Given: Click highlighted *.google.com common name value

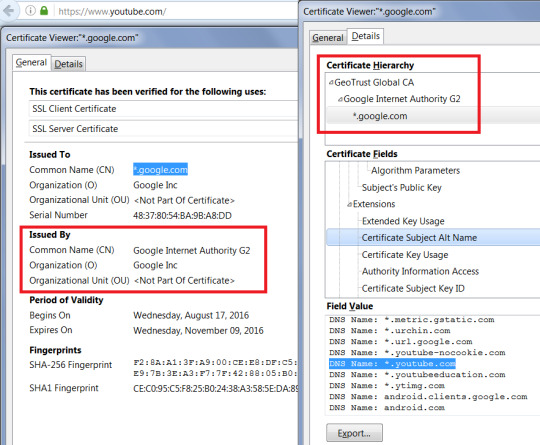Looking at the screenshot, I should 160,169.
